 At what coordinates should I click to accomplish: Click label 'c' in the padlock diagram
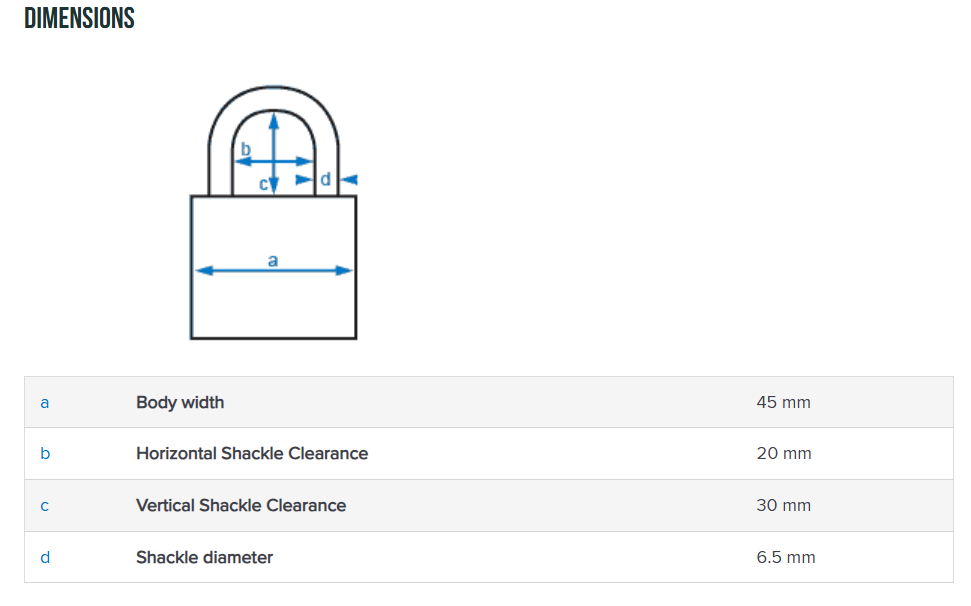click(x=263, y=184)
